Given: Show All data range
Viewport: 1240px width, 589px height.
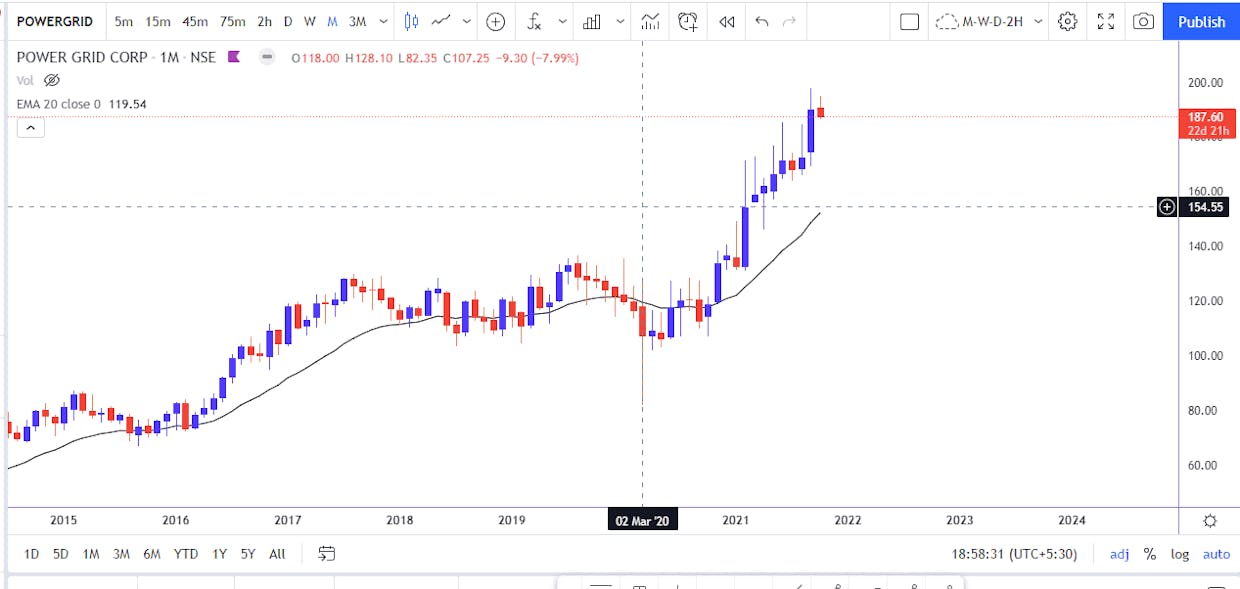Looking at the screenshot, I should point(277,554).
